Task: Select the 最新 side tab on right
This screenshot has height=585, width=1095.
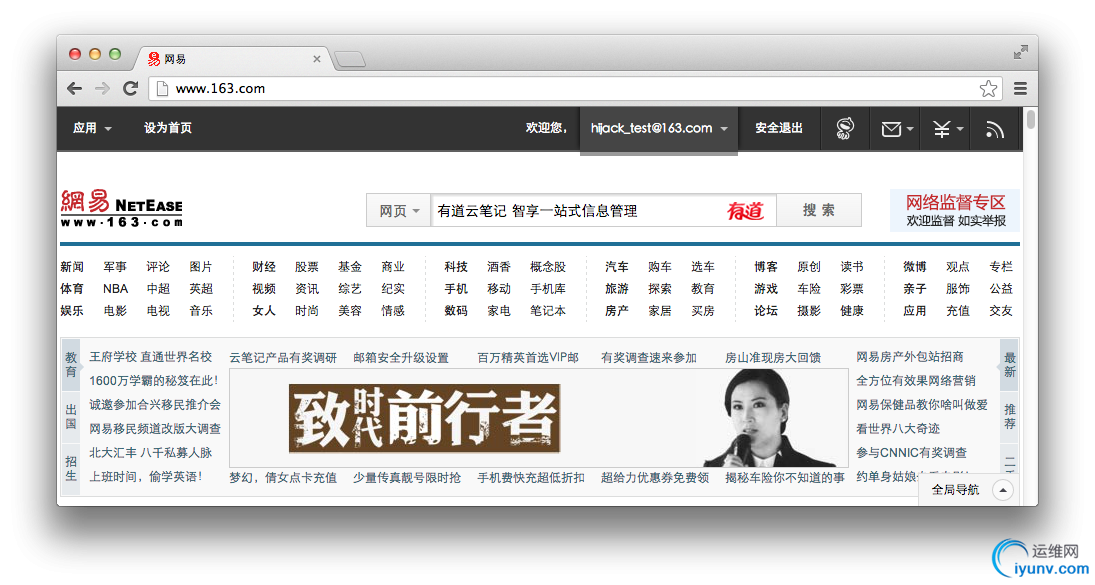Action: tap(1010, 364)
